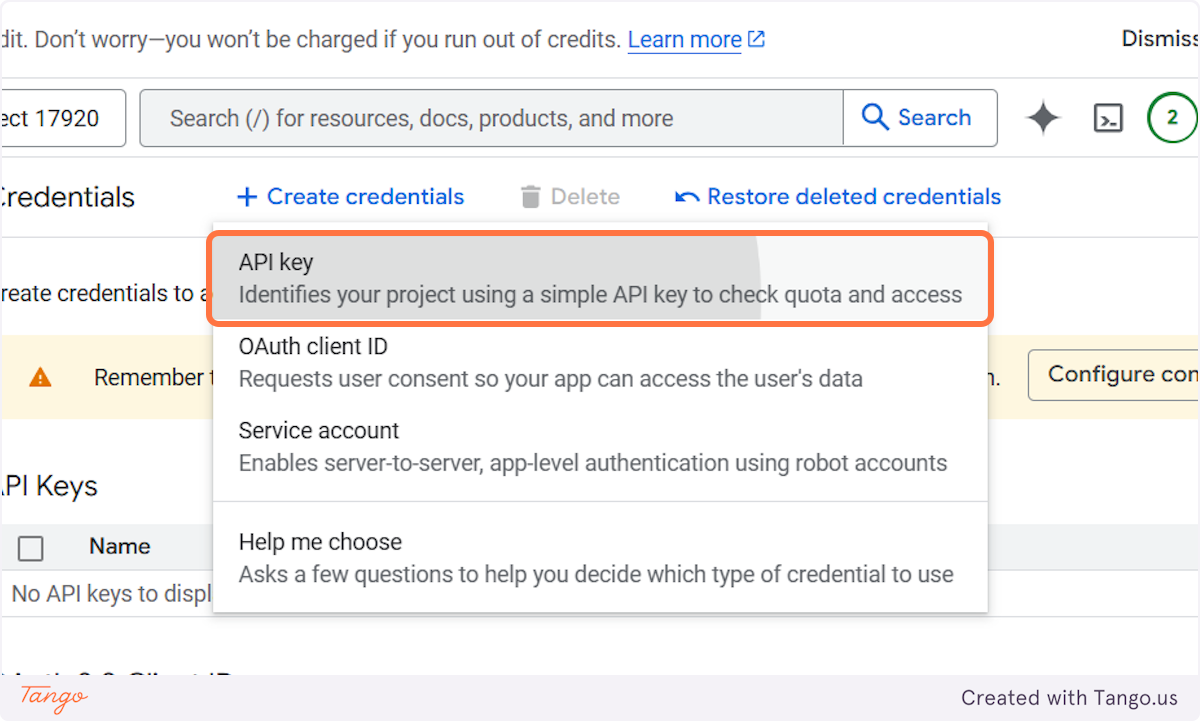Click the Dismiss link

pos(1160,38)
